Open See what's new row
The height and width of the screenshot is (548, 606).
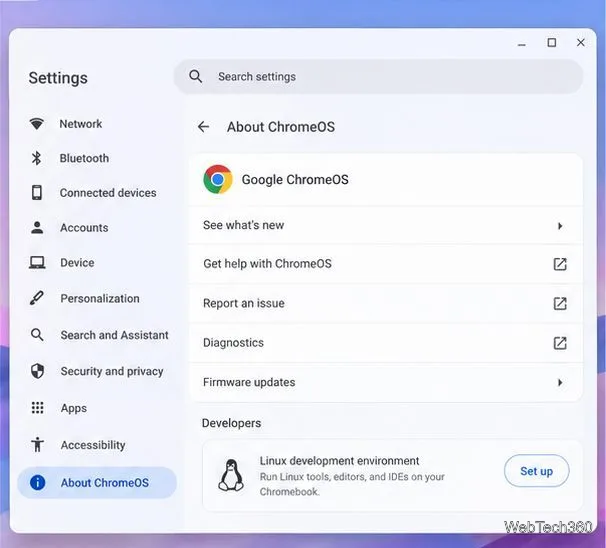[385, 225]
